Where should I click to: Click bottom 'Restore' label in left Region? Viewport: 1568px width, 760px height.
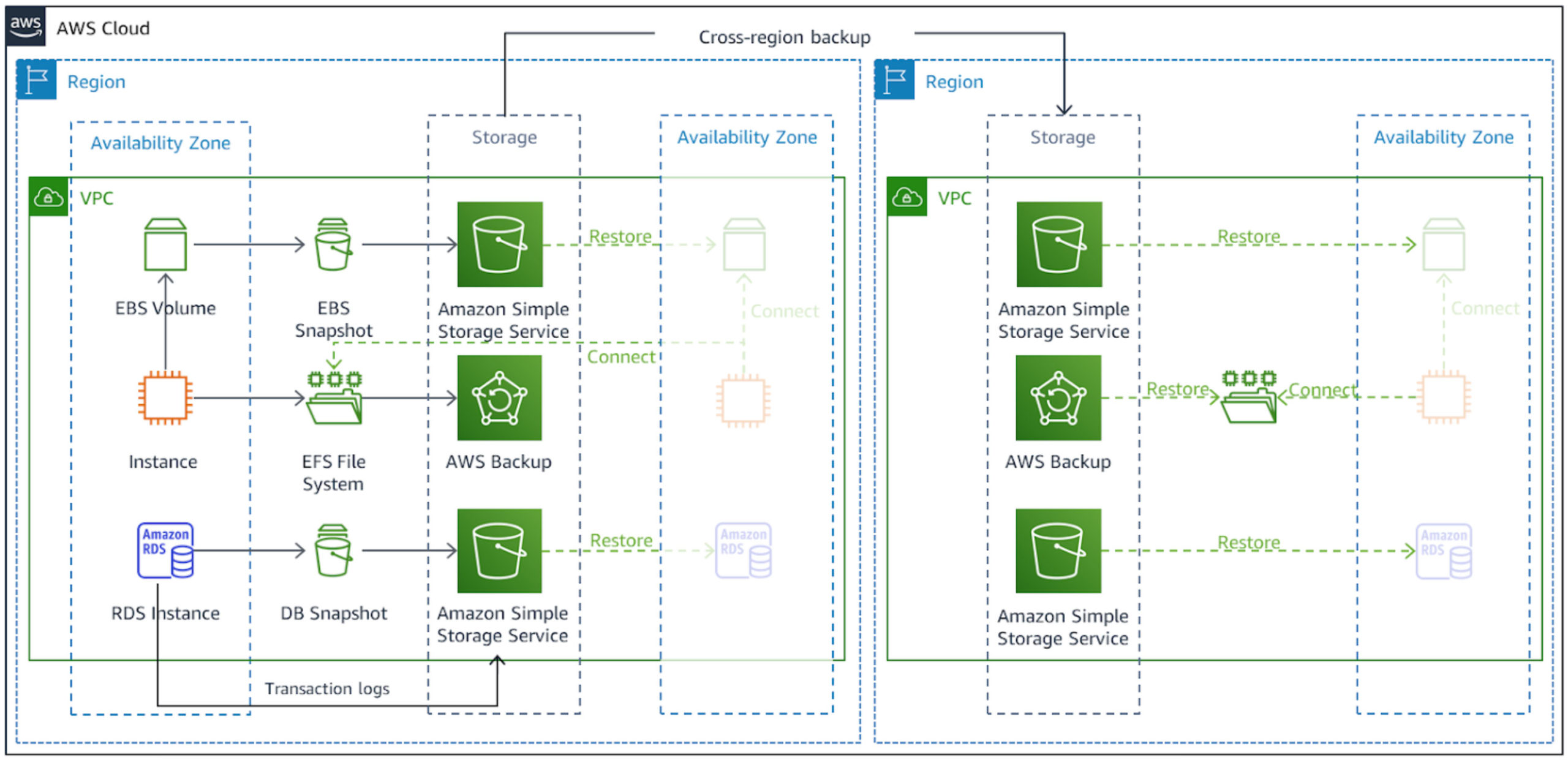coord(621,541)
